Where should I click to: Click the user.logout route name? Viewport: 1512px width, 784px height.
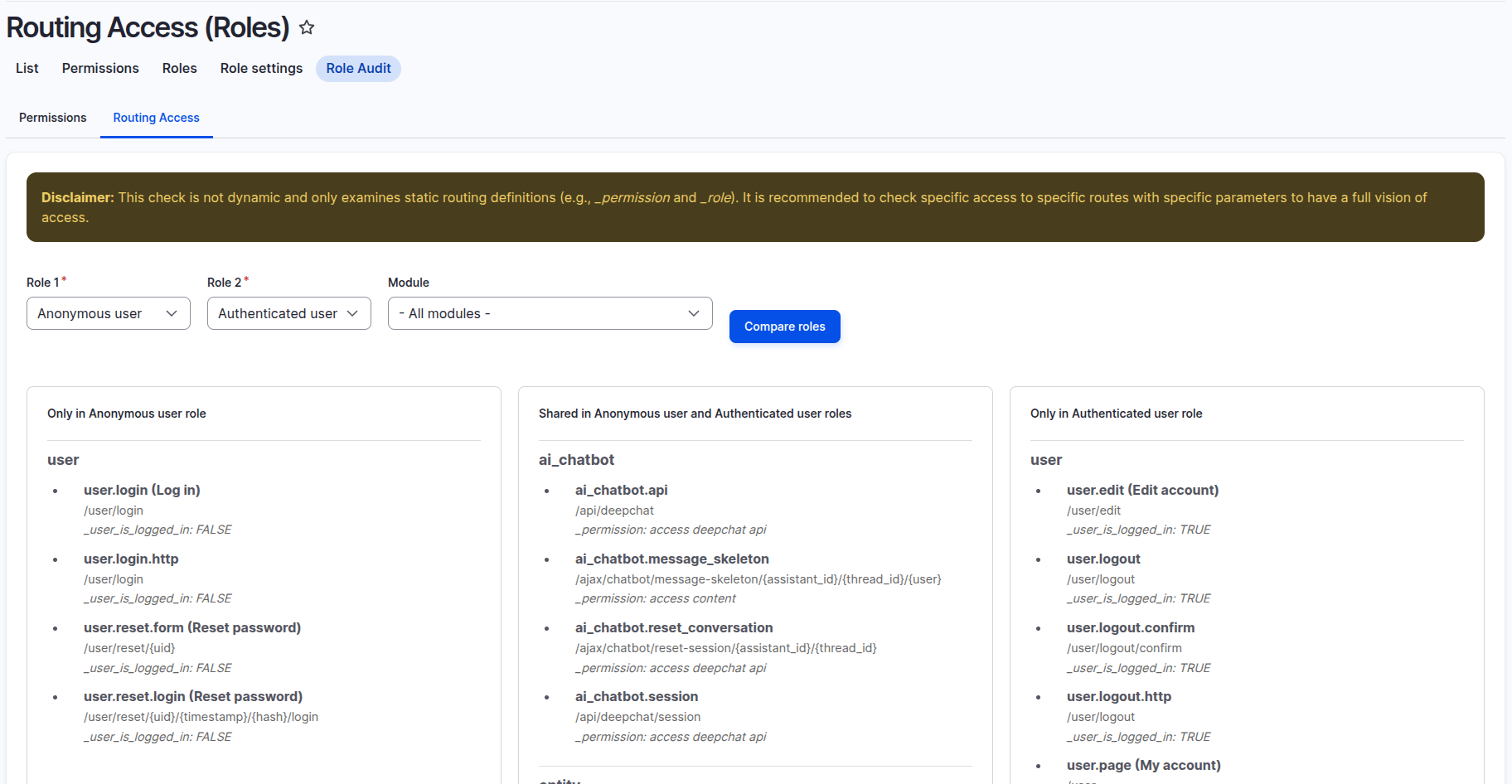click(x=1103, y=559)
